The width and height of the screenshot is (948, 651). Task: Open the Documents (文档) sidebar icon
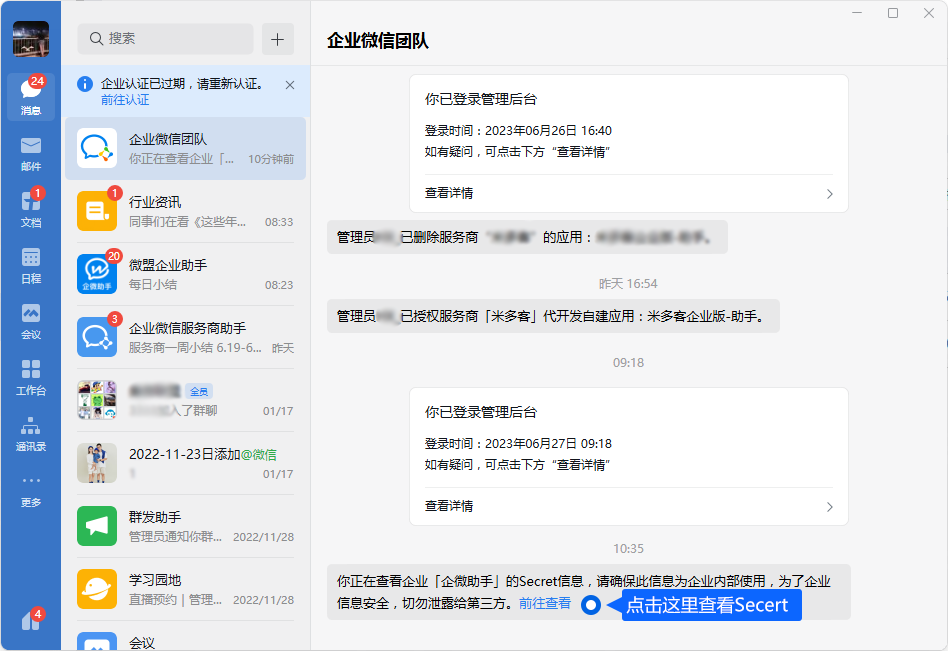pos(30,208)
